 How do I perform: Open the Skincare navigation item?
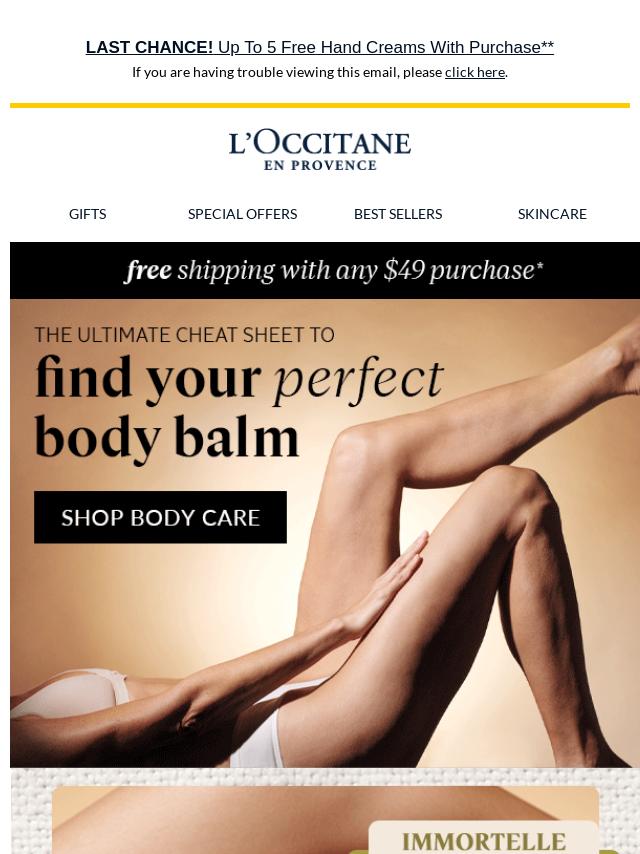(552, 214)
